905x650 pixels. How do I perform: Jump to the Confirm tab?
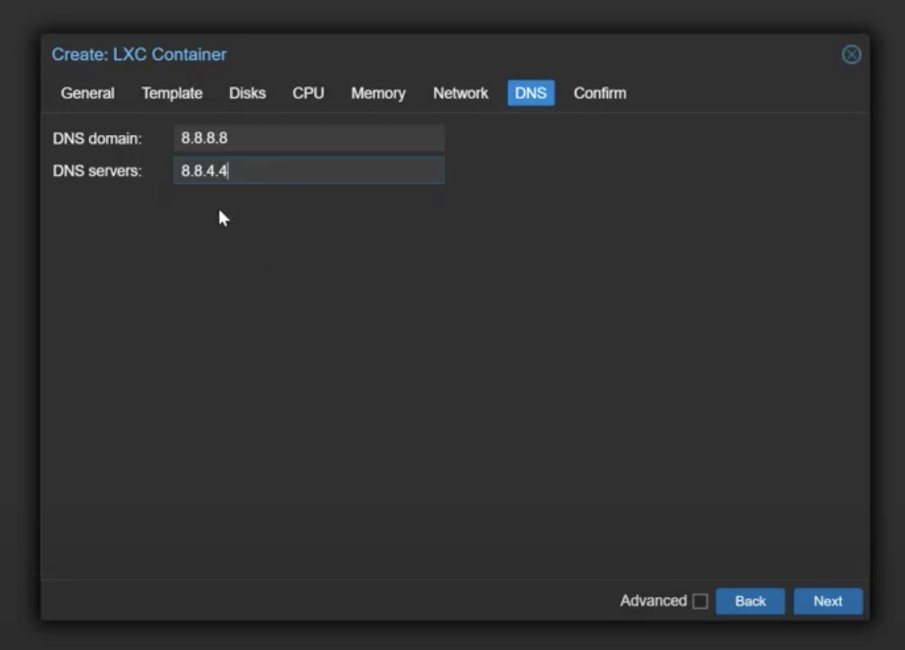tap(600, 93)
